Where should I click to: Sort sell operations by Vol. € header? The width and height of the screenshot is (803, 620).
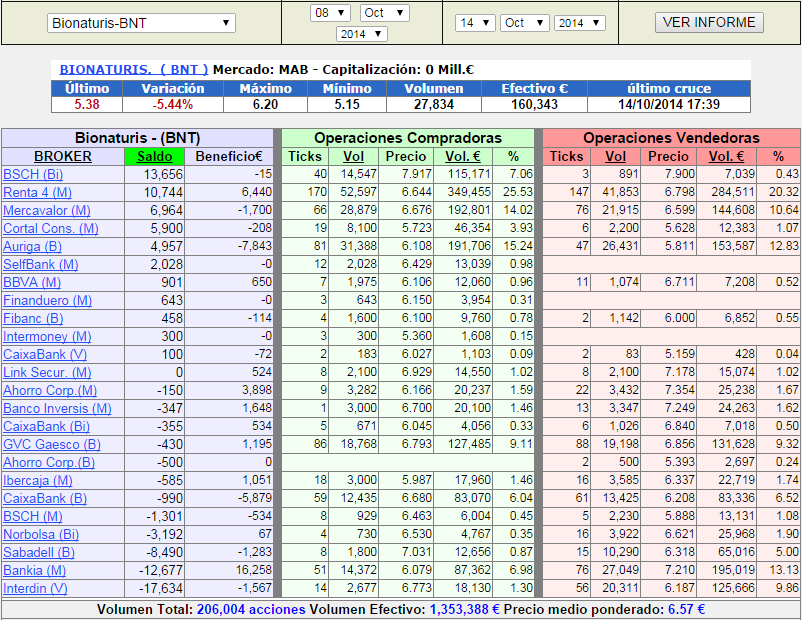[726, 157]
